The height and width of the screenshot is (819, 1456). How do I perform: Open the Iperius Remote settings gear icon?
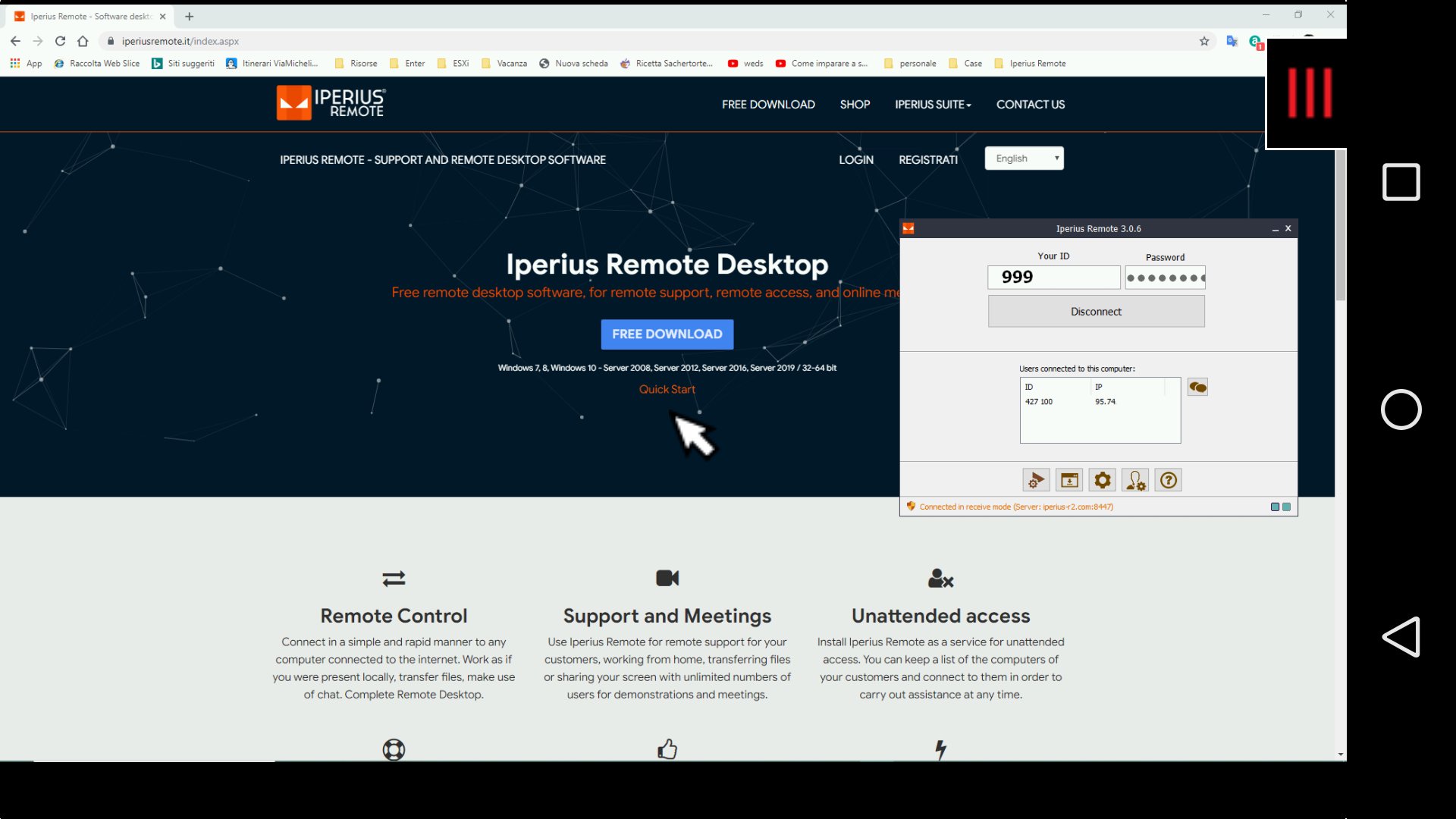click(x=1102, y=479)
